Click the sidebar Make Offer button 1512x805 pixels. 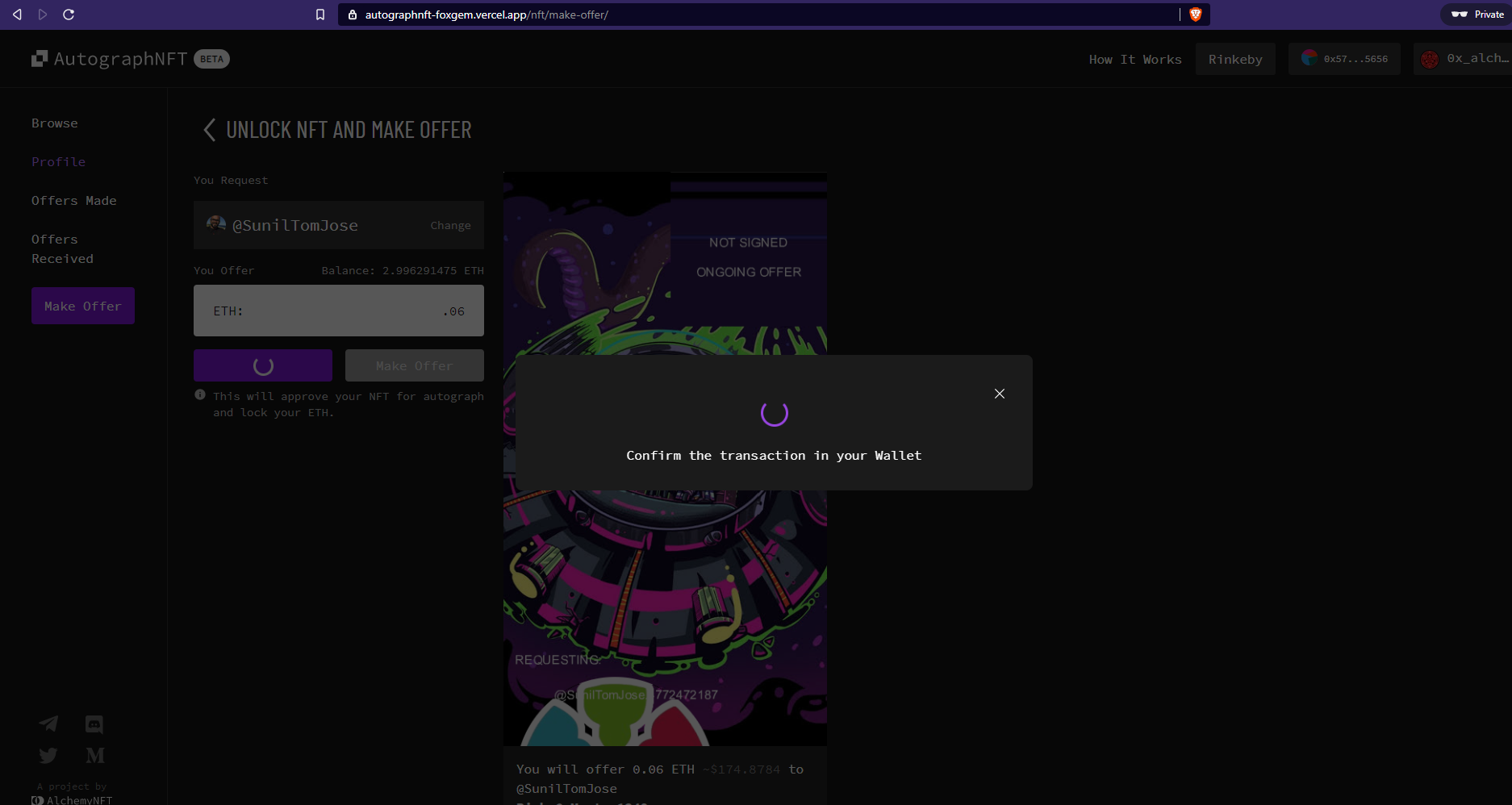click(x=83, y=306)
